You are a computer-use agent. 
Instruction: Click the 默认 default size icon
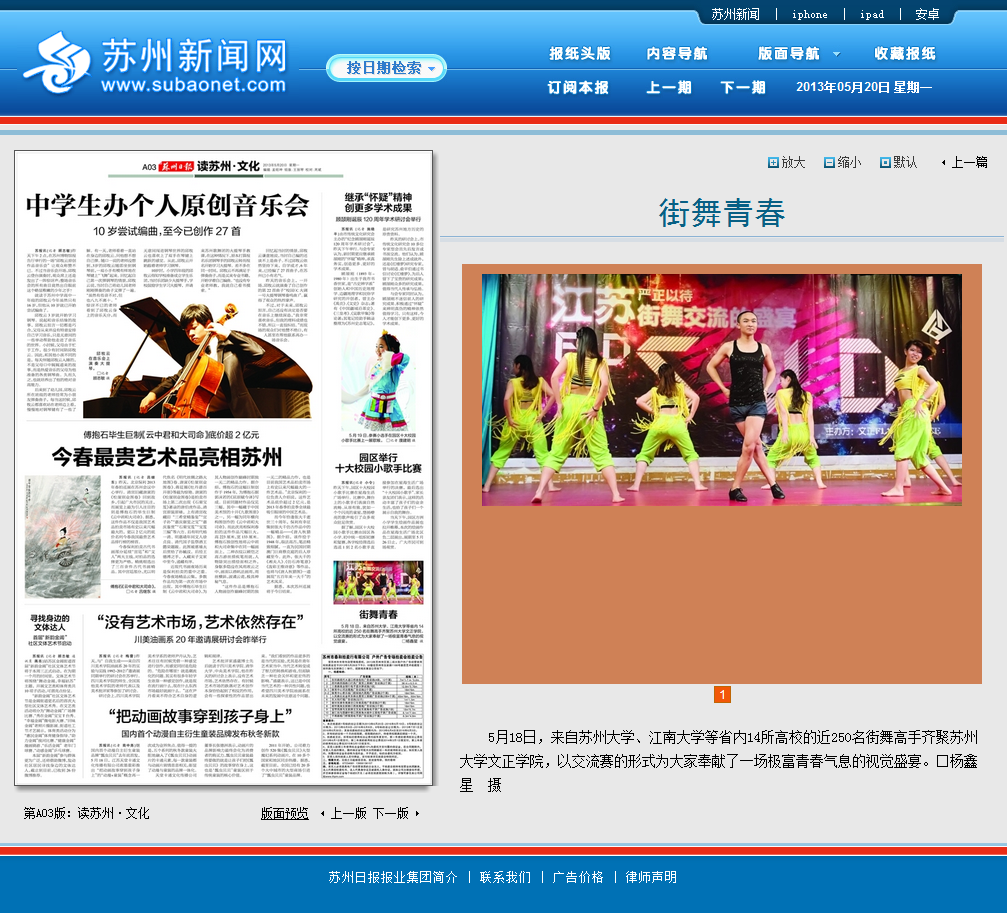pyautogui.click(x=885, y=163)
